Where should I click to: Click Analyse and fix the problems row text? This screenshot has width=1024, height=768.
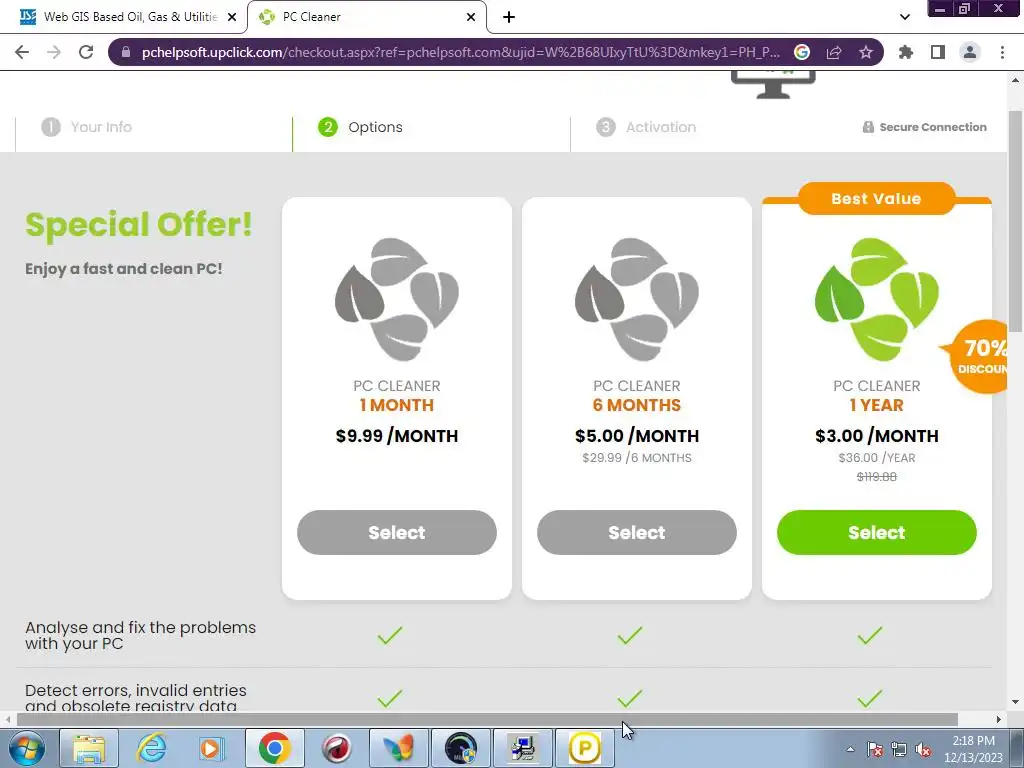[x=140, y=635]
